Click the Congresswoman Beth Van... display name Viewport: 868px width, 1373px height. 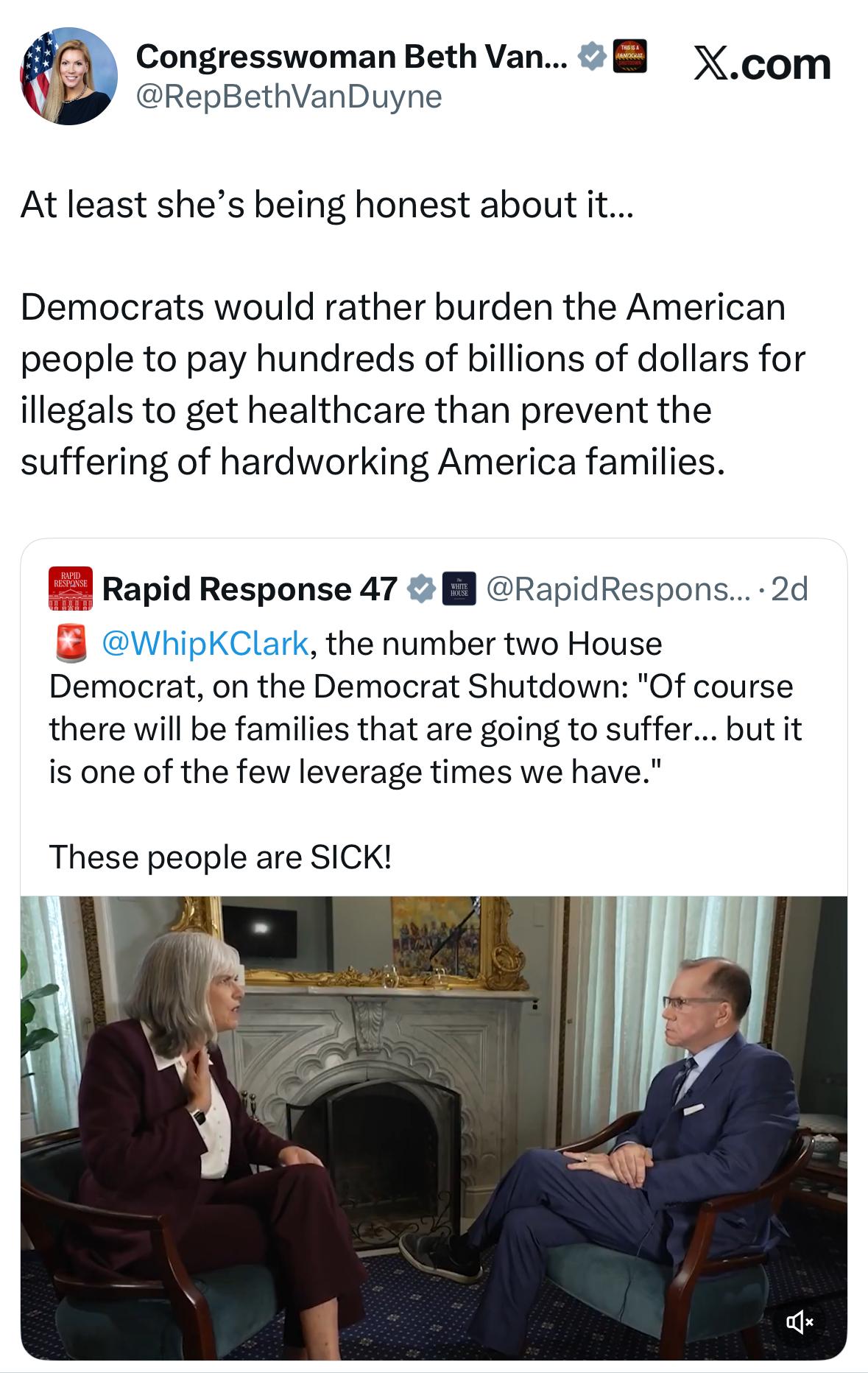point(351,56)
